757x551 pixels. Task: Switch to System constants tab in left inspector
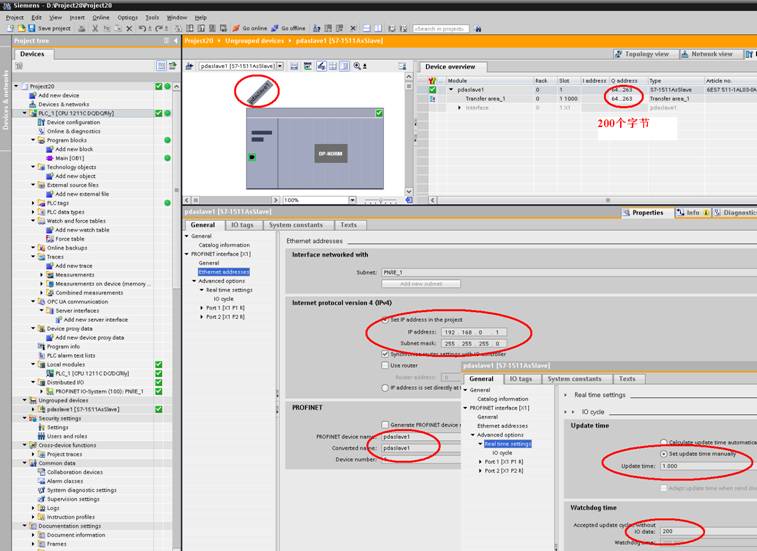[x=295, y=225]
